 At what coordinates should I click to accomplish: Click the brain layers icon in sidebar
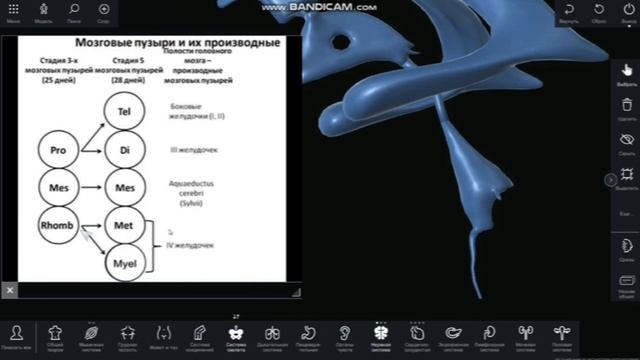tap(627, 246)
